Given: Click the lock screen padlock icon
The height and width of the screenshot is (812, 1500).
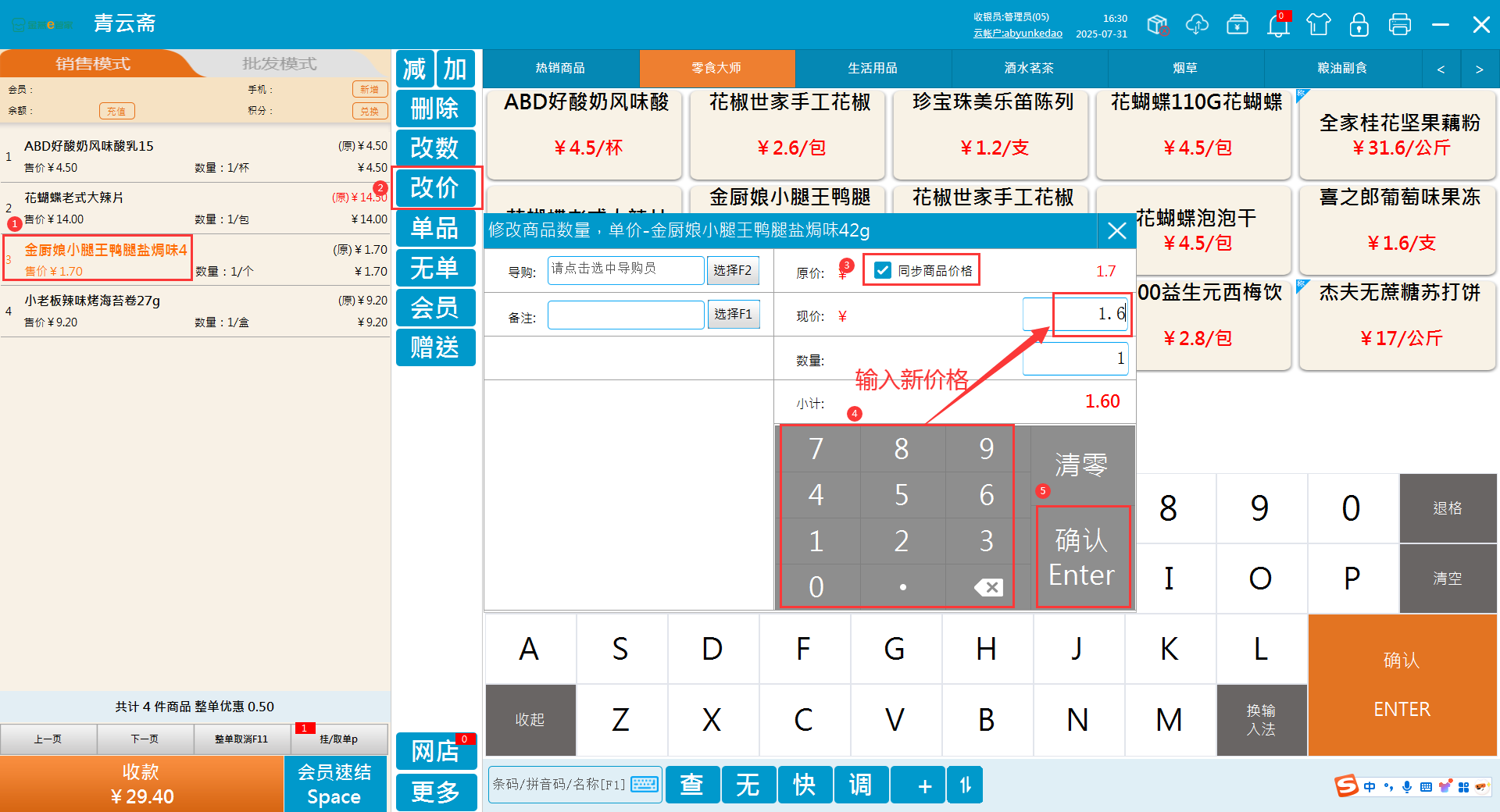Looking at the screenshot, I should tap(1359, 25).
